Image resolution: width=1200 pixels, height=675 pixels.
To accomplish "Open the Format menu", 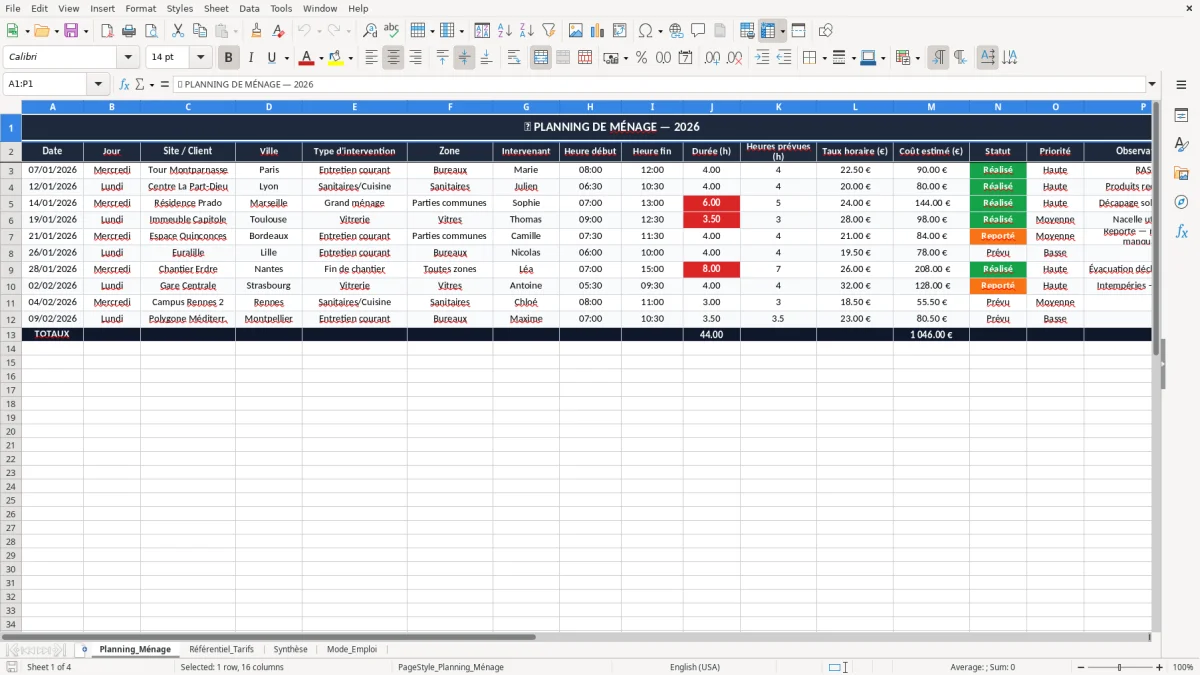I will pos(140,8).
